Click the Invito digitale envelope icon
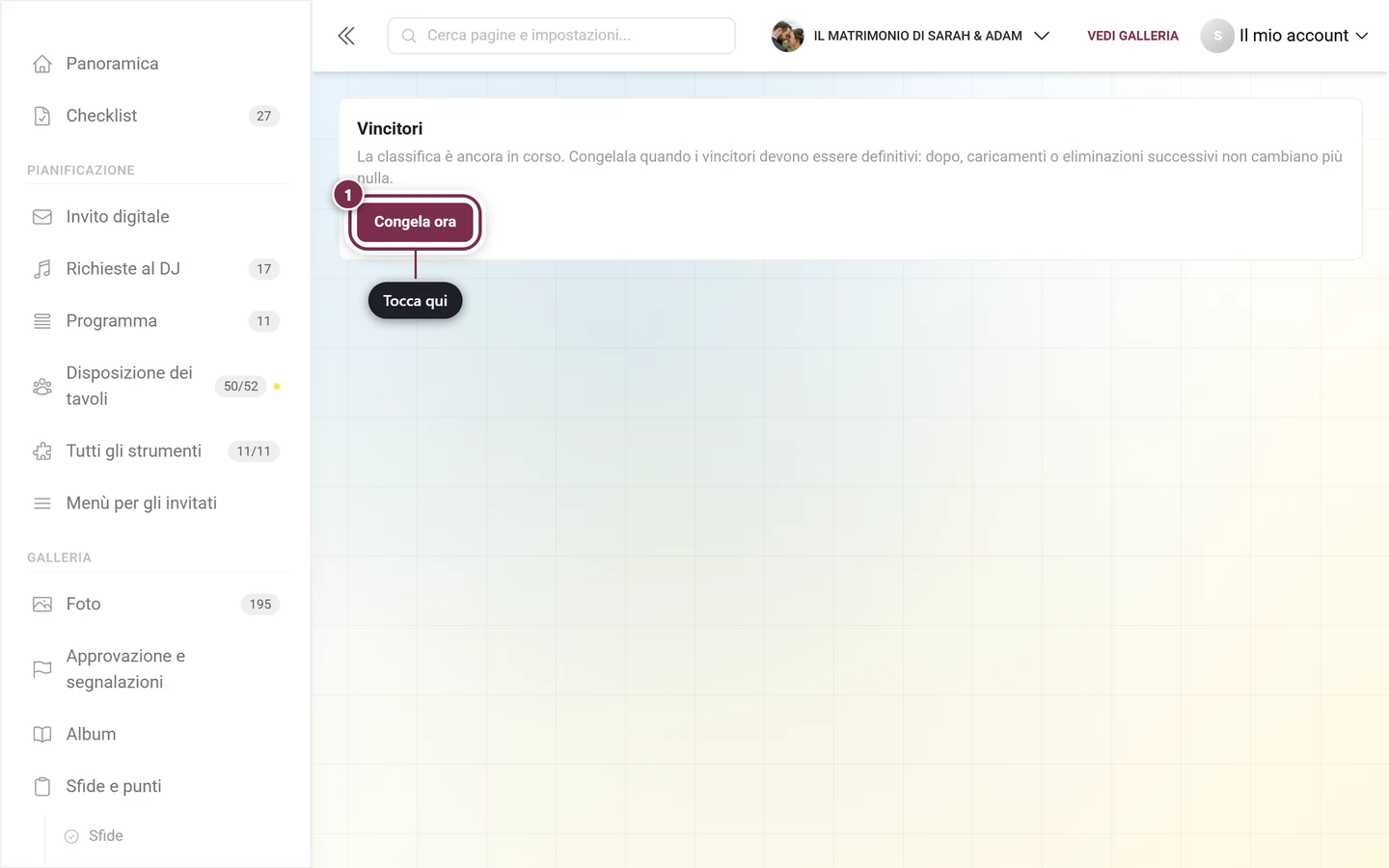This screenshot has width=1389, height=868. point(42,217)
